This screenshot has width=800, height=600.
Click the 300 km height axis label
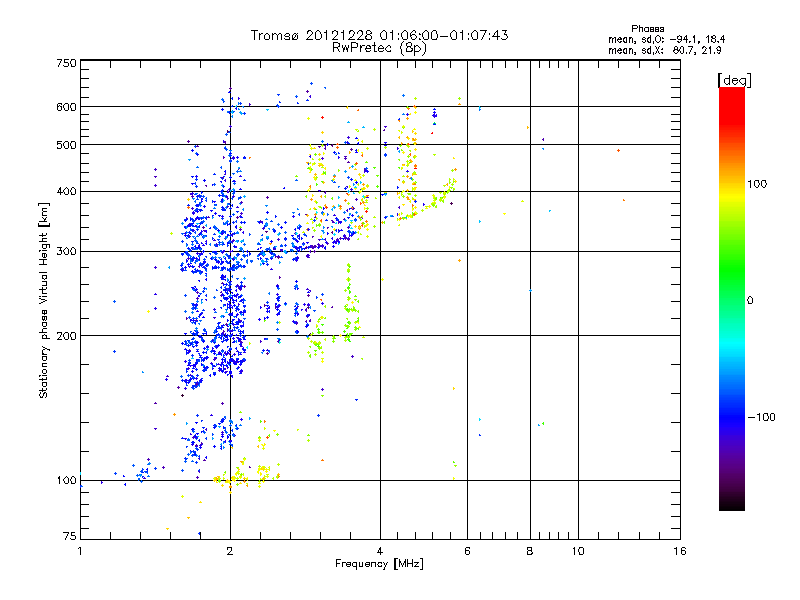coord(66,252)
